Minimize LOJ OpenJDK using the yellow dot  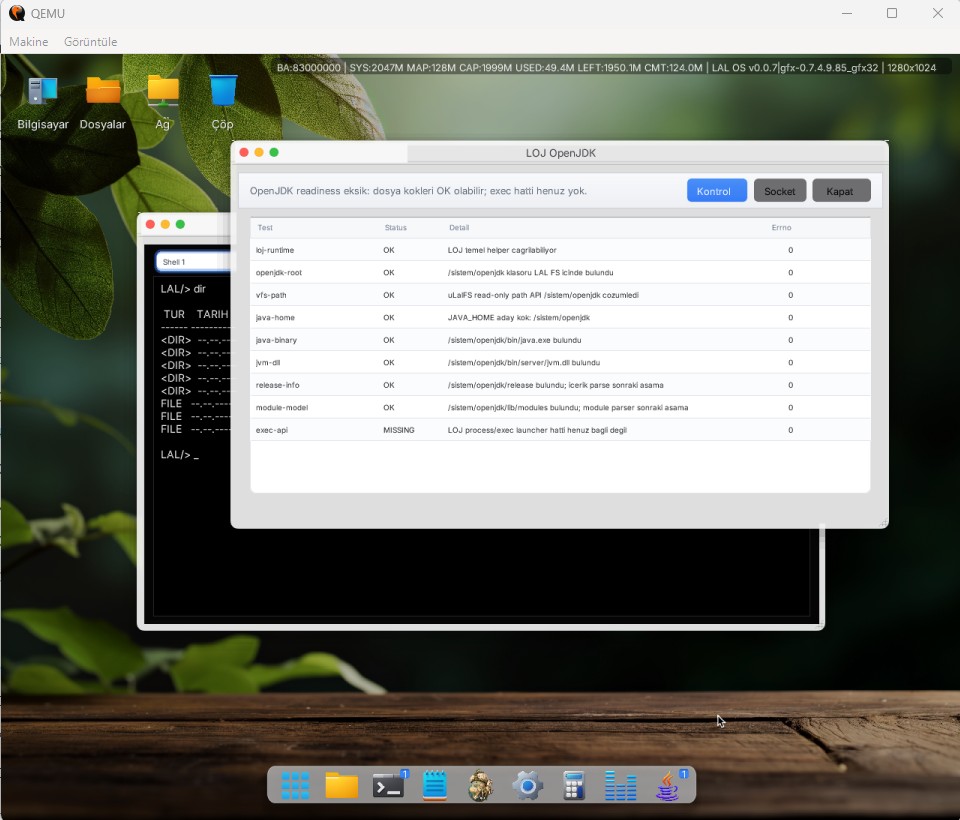[x=259, y=152]
